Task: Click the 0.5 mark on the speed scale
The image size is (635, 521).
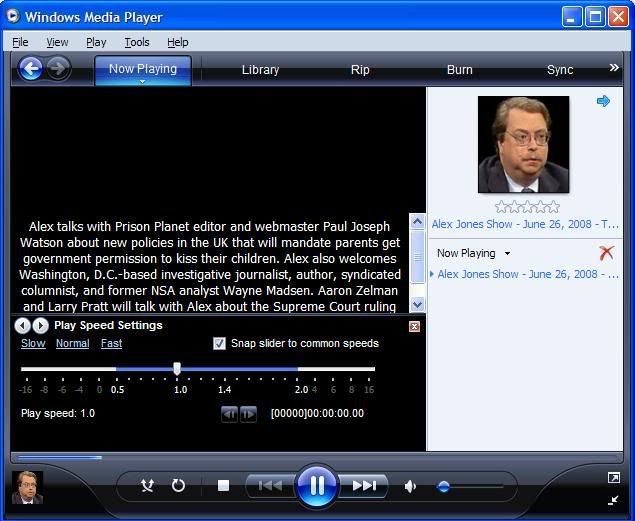Action: [117, 390]
